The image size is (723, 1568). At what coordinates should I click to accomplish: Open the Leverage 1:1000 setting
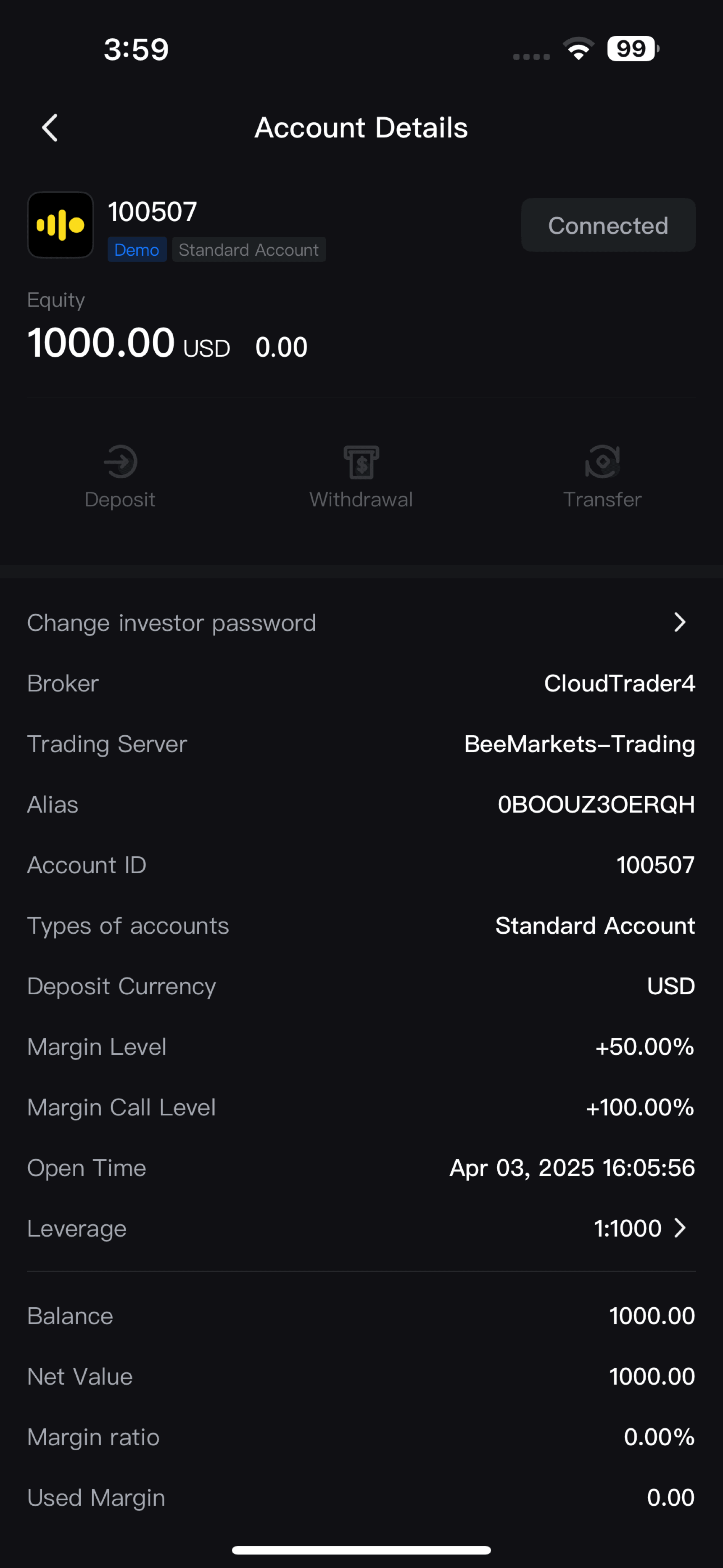pyautogui.click(x=628, y=1228)
